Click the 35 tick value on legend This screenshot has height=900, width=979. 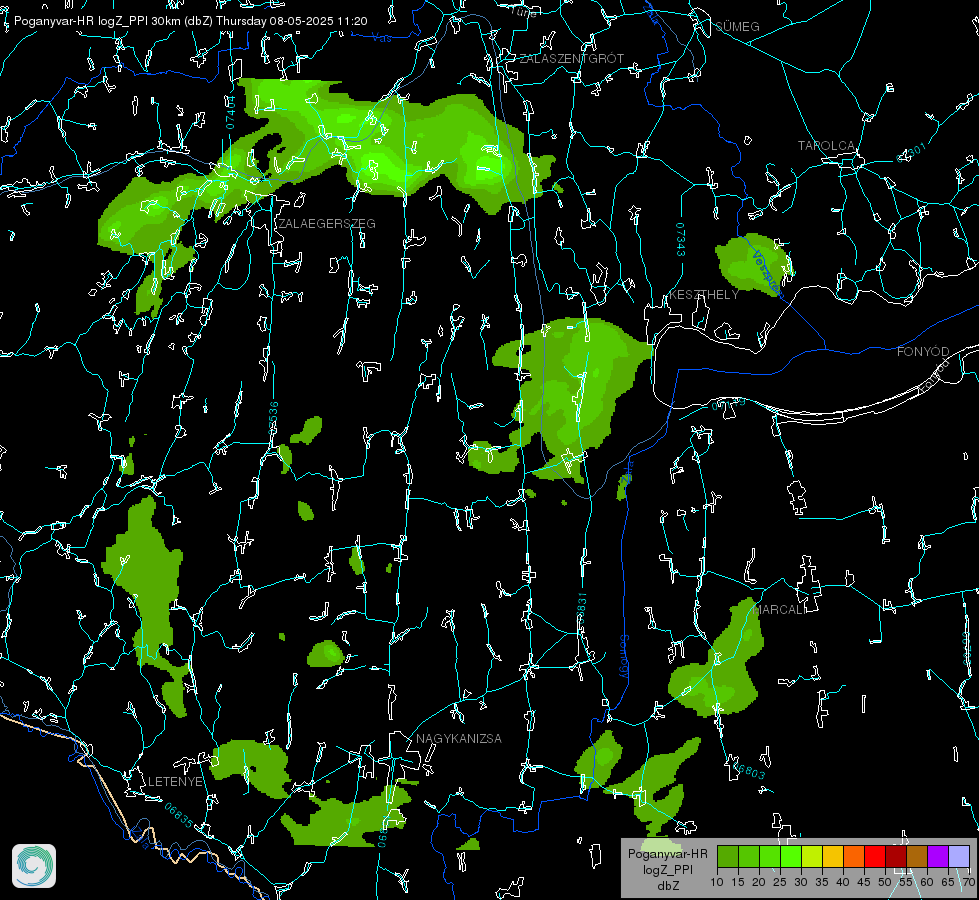coord(822,882)
